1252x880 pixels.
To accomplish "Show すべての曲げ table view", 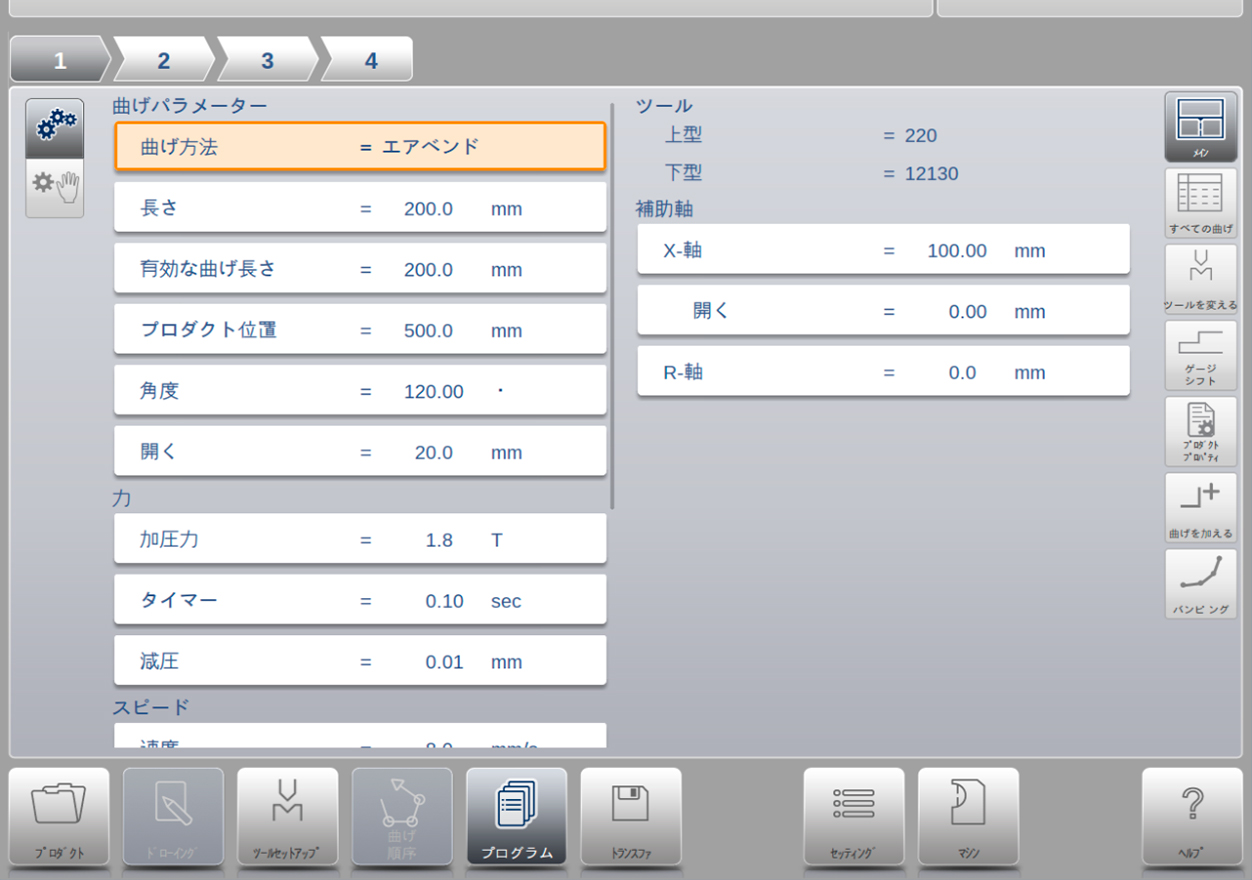I will [1200, 203].
